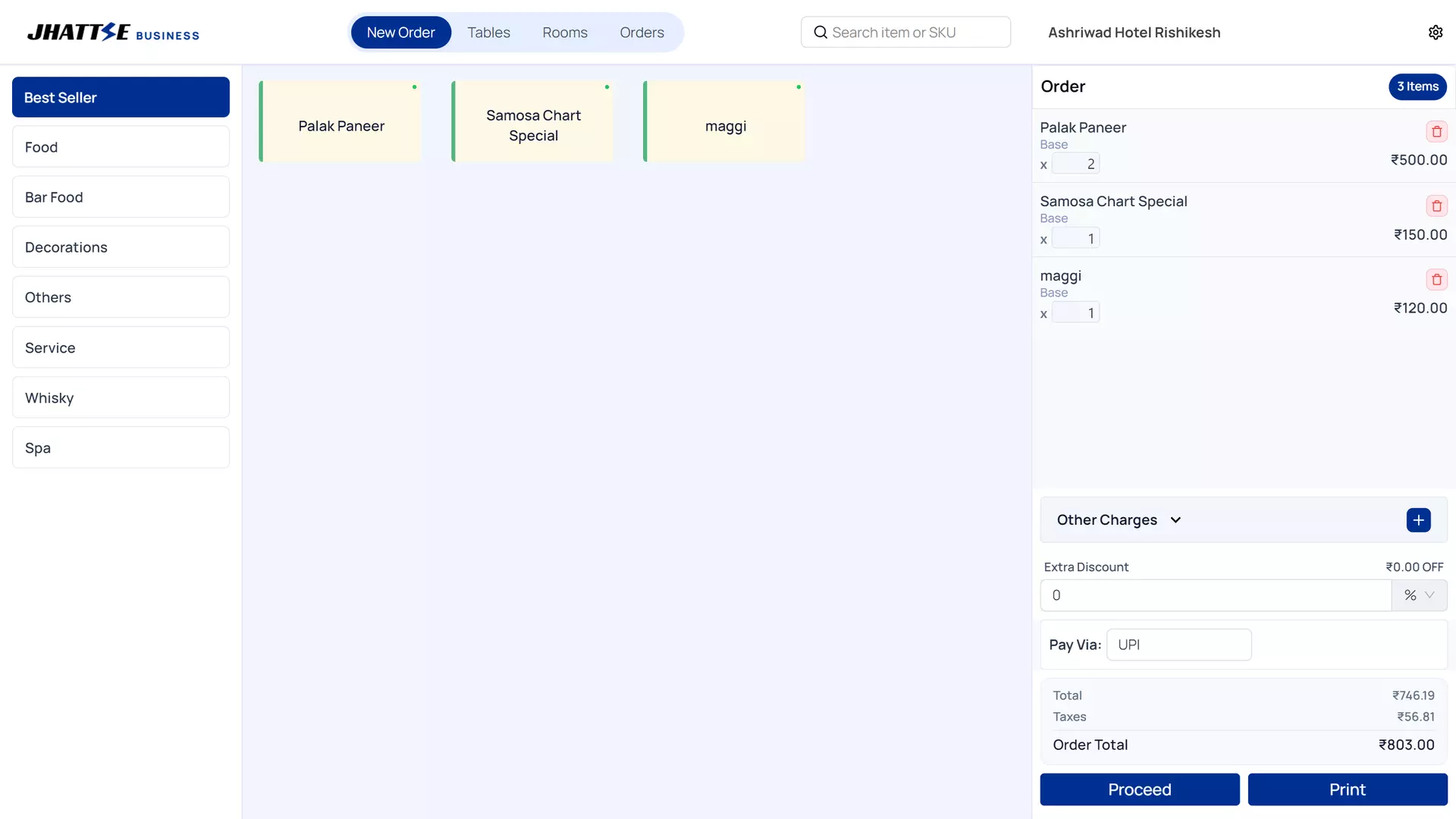Click the ₹120.00 maggi price
Image resolution: width=1456 pixels, height=819 pixels.
pyautogui.click(x=1420, y=308)
